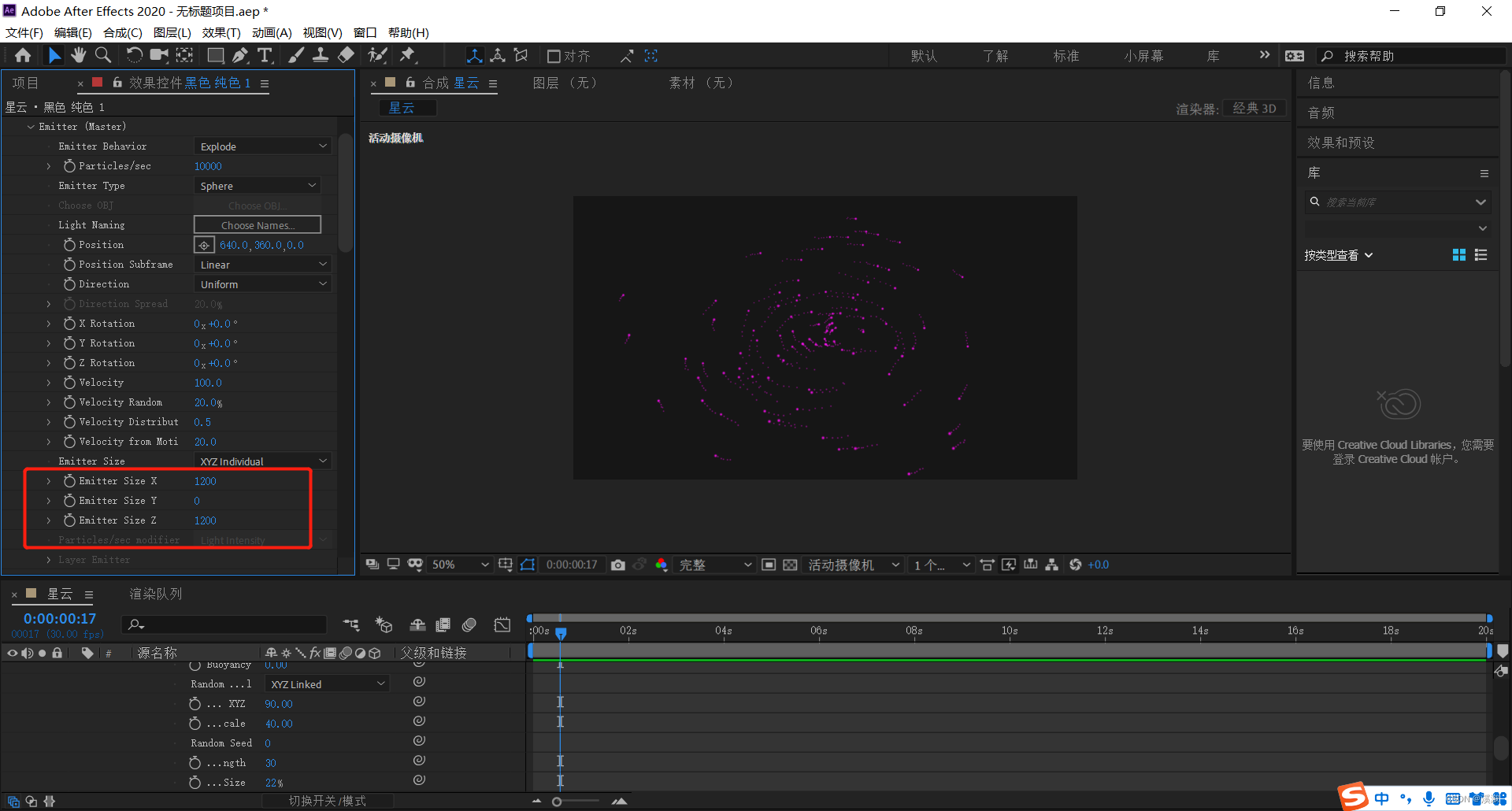Toggle Emitter Size X stopwatch
Image resolution: width=1512 pixels, height=811 pixels.
tap(69, 481)
